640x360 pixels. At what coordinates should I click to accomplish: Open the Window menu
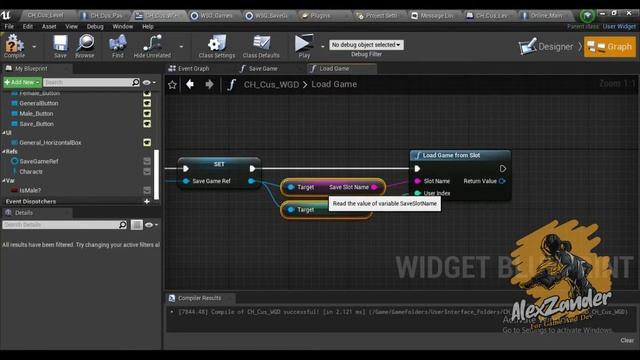(x=122, y=27)
